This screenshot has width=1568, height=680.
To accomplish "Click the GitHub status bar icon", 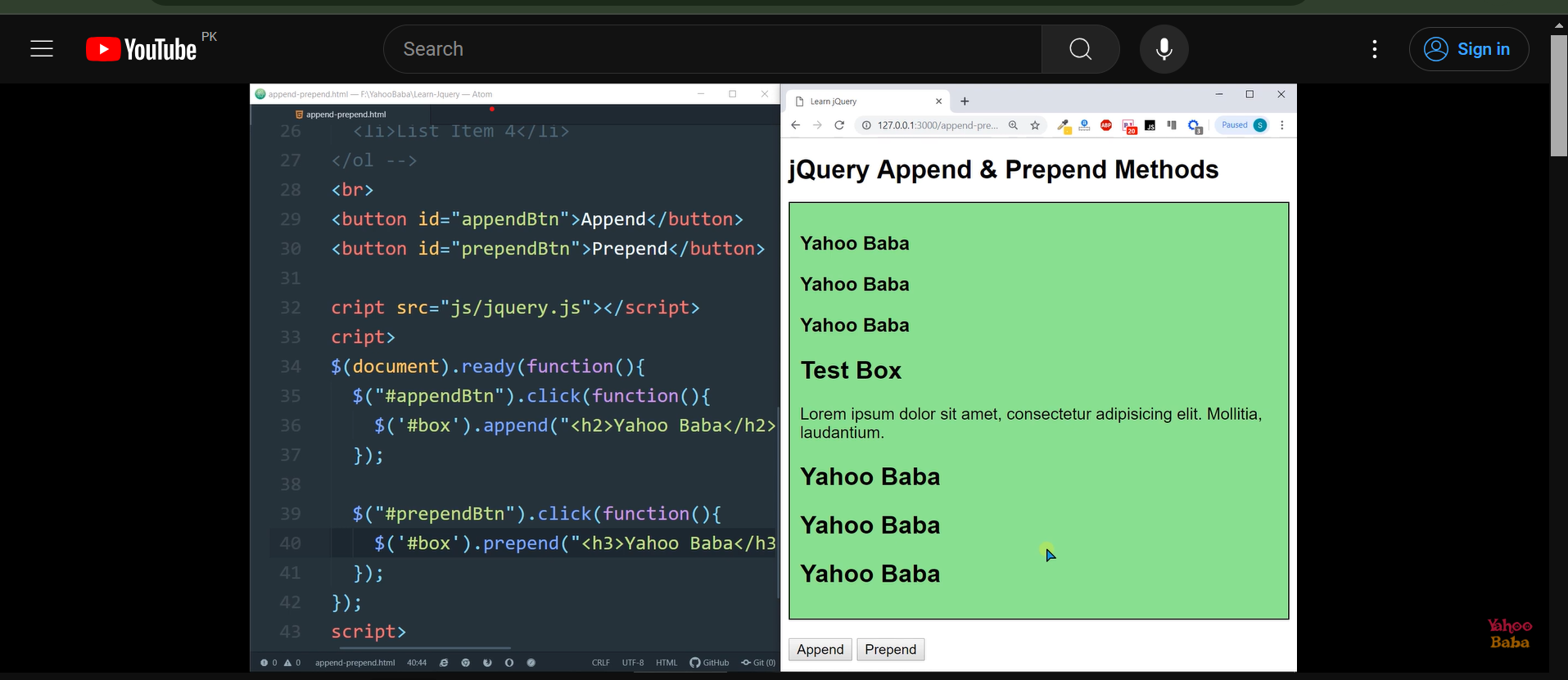I will (x=709, y=663).
